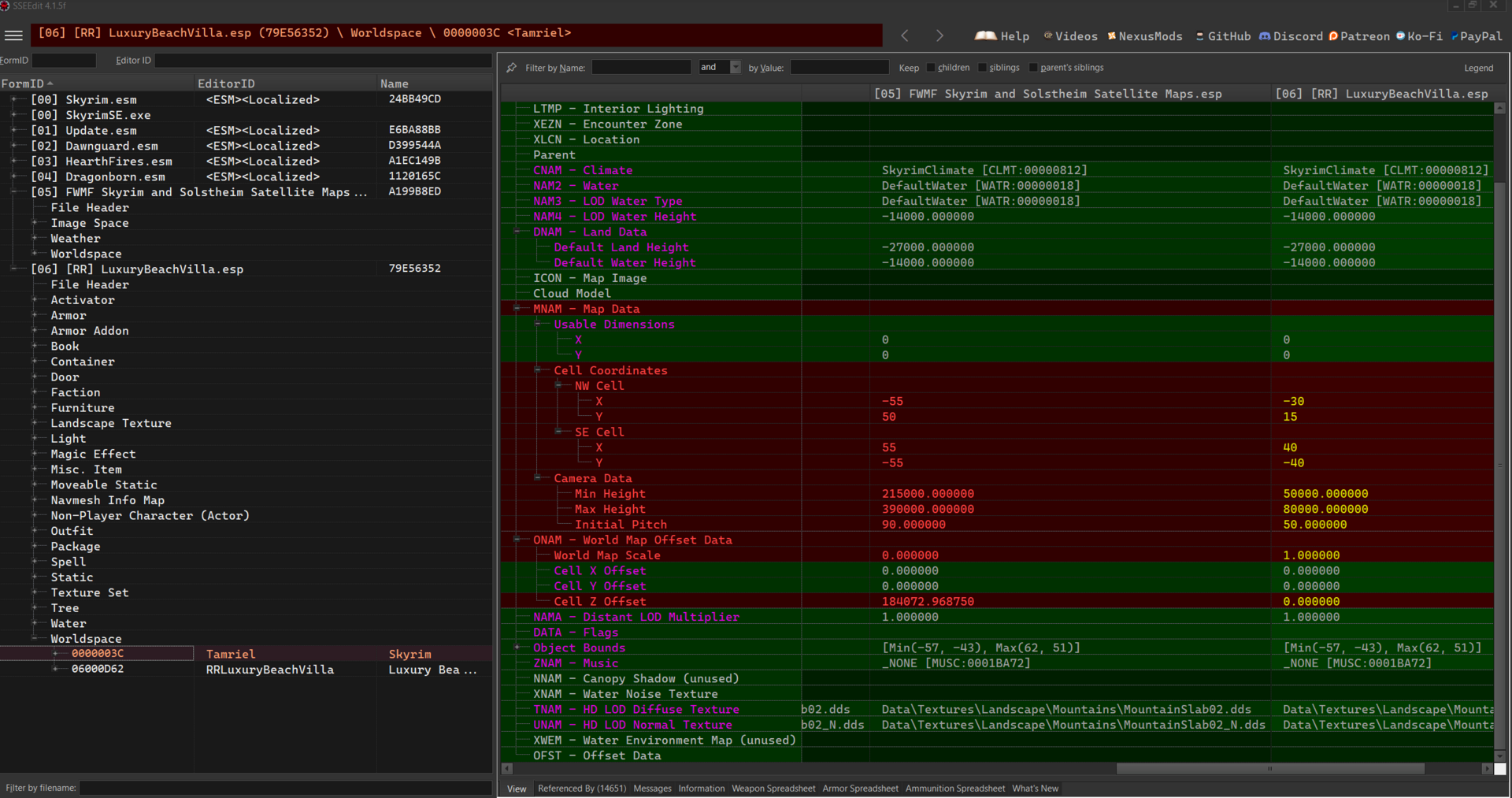Select LuxuryBeachVilla World Map Scale value 1.000000

click(1311, 555)
